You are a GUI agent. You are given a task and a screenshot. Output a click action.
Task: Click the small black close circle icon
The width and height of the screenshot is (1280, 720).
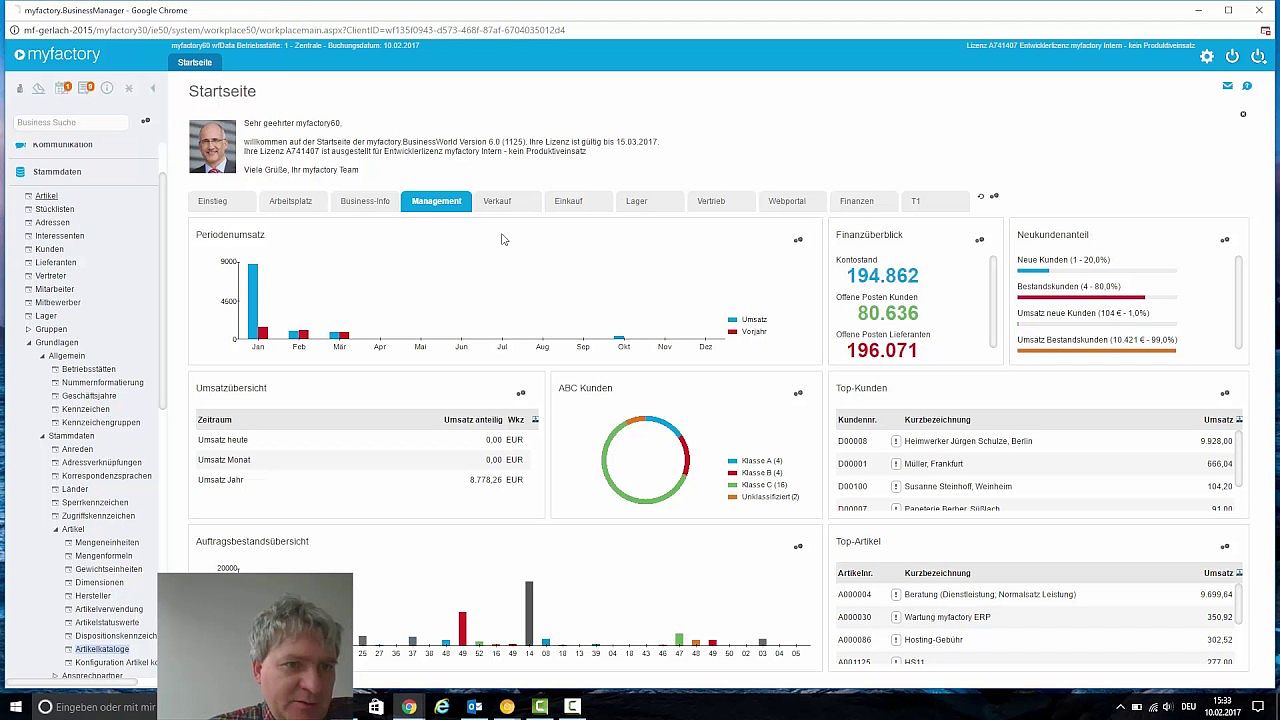coord(1243,114)
